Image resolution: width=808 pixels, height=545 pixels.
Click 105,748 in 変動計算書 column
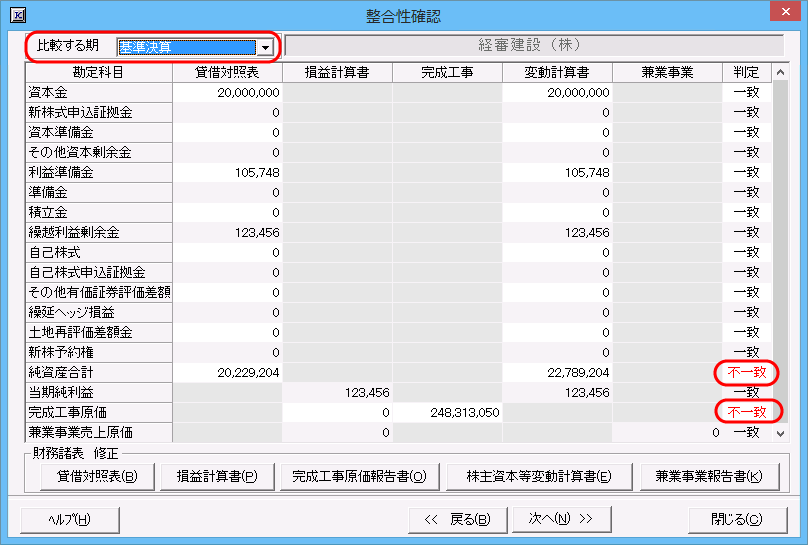(x=587, y=173)
